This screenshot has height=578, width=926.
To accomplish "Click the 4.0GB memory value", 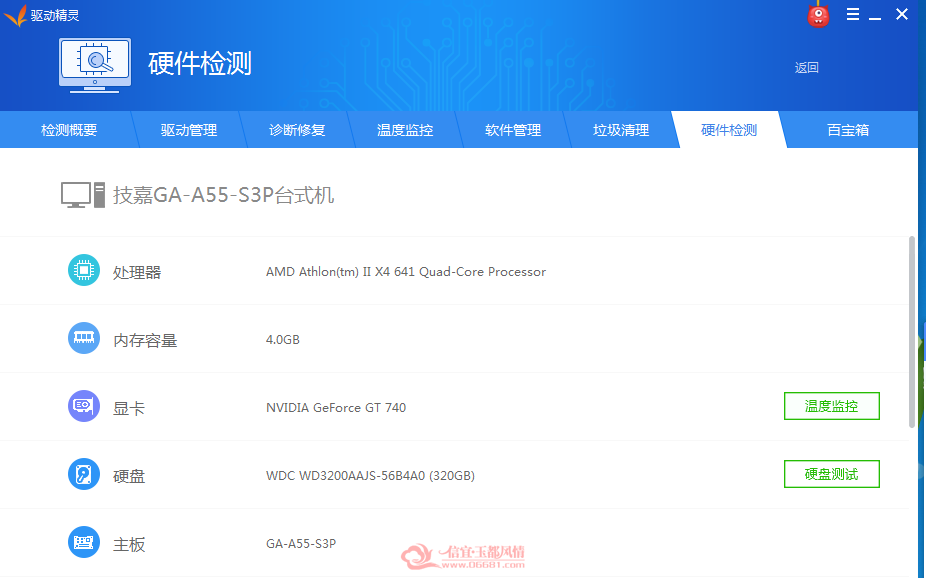I will [283, 339].
